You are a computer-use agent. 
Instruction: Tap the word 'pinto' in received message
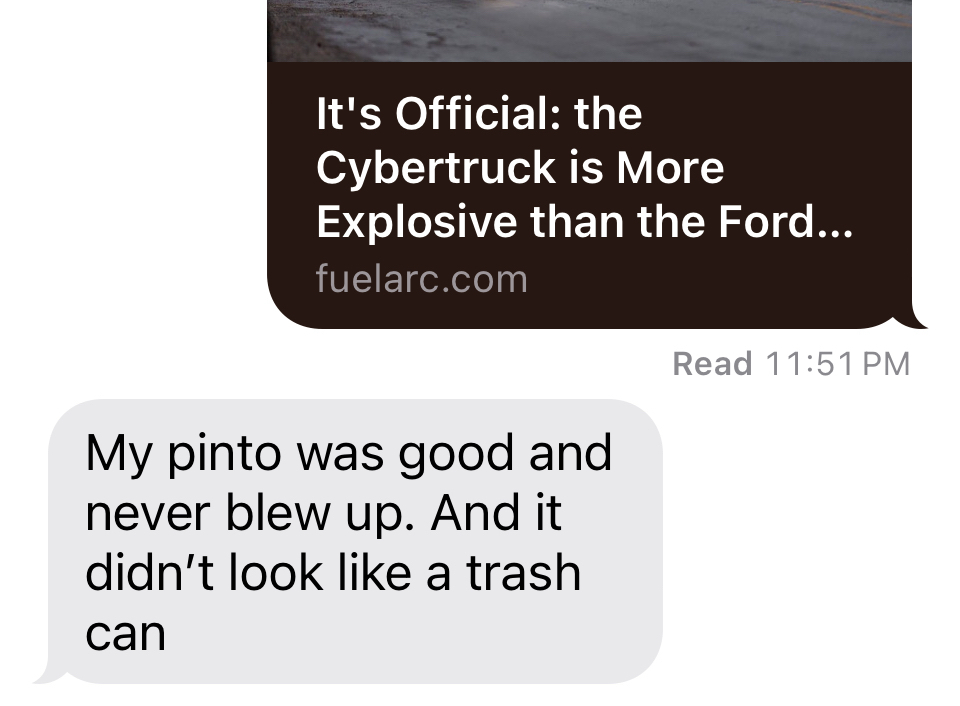point(224,454)
